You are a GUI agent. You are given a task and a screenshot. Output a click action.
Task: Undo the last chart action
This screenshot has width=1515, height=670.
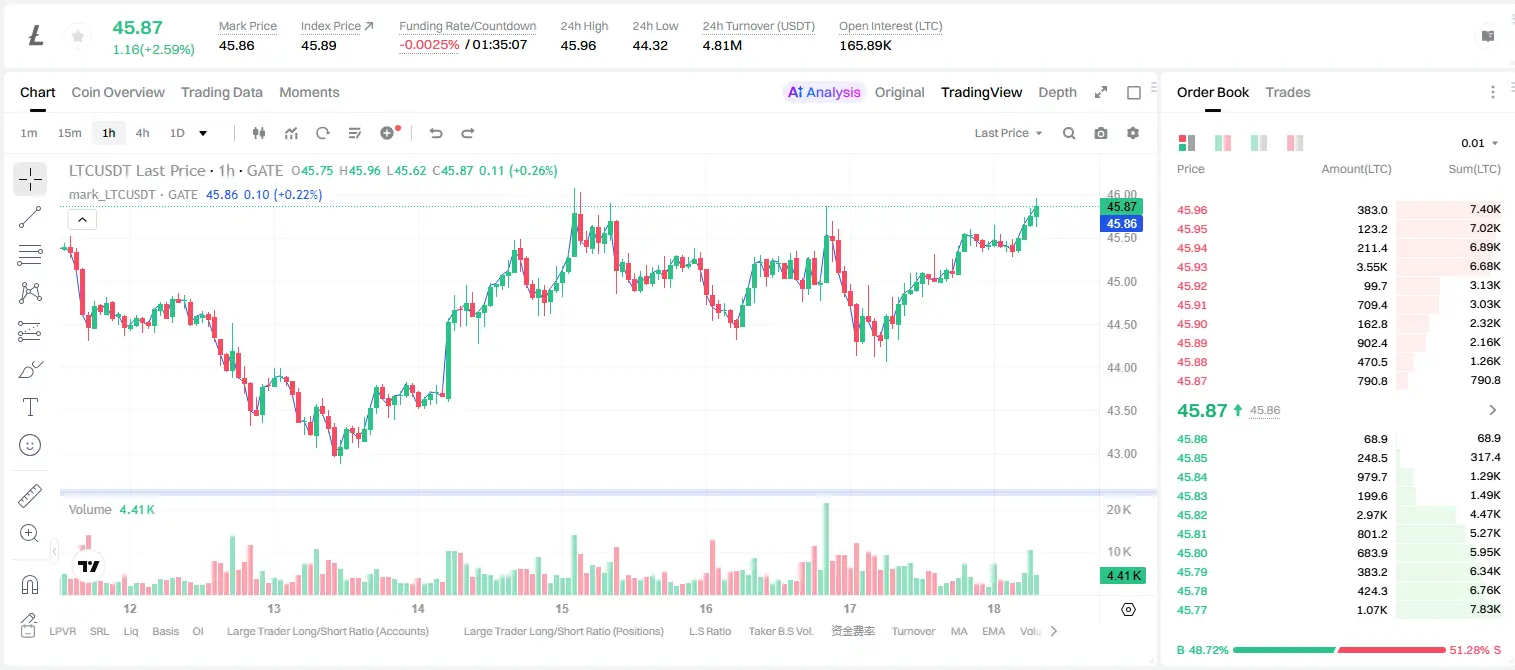pyautogui.click(x=436, y=133)
